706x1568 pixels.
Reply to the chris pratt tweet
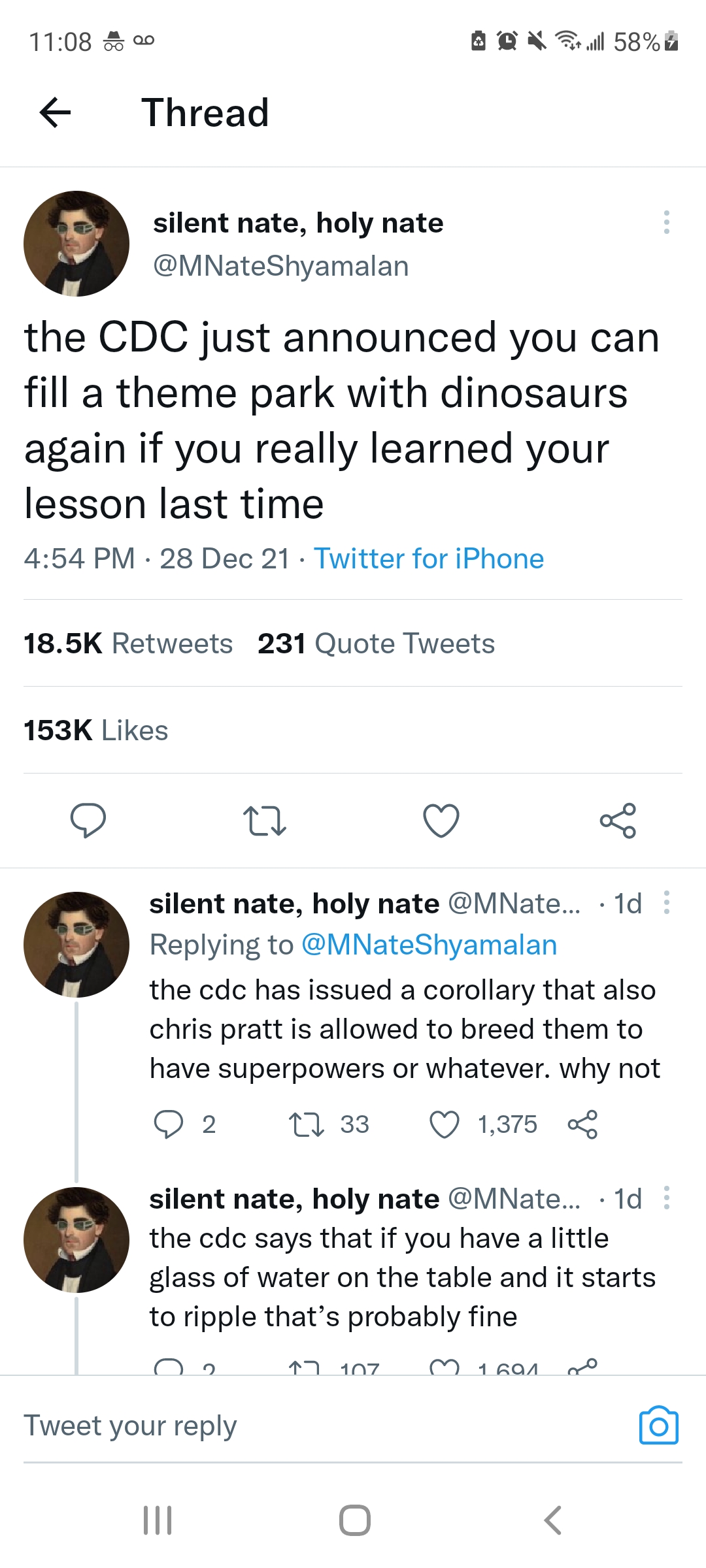coord(168,1124)
